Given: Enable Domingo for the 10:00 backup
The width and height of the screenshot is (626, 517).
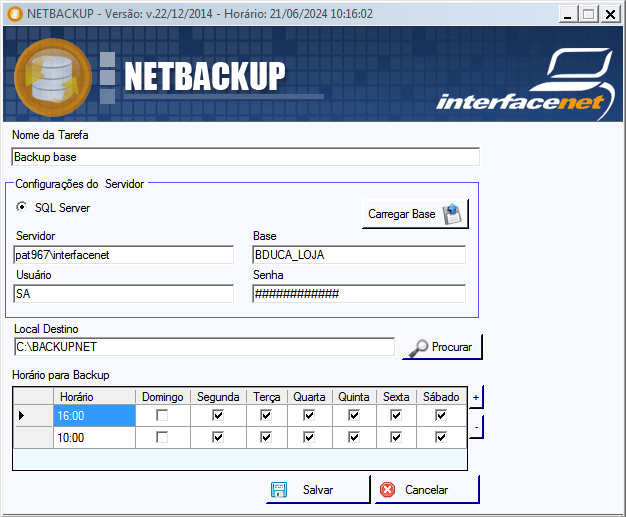Looking at the screenshot, I should pos(162,437).
